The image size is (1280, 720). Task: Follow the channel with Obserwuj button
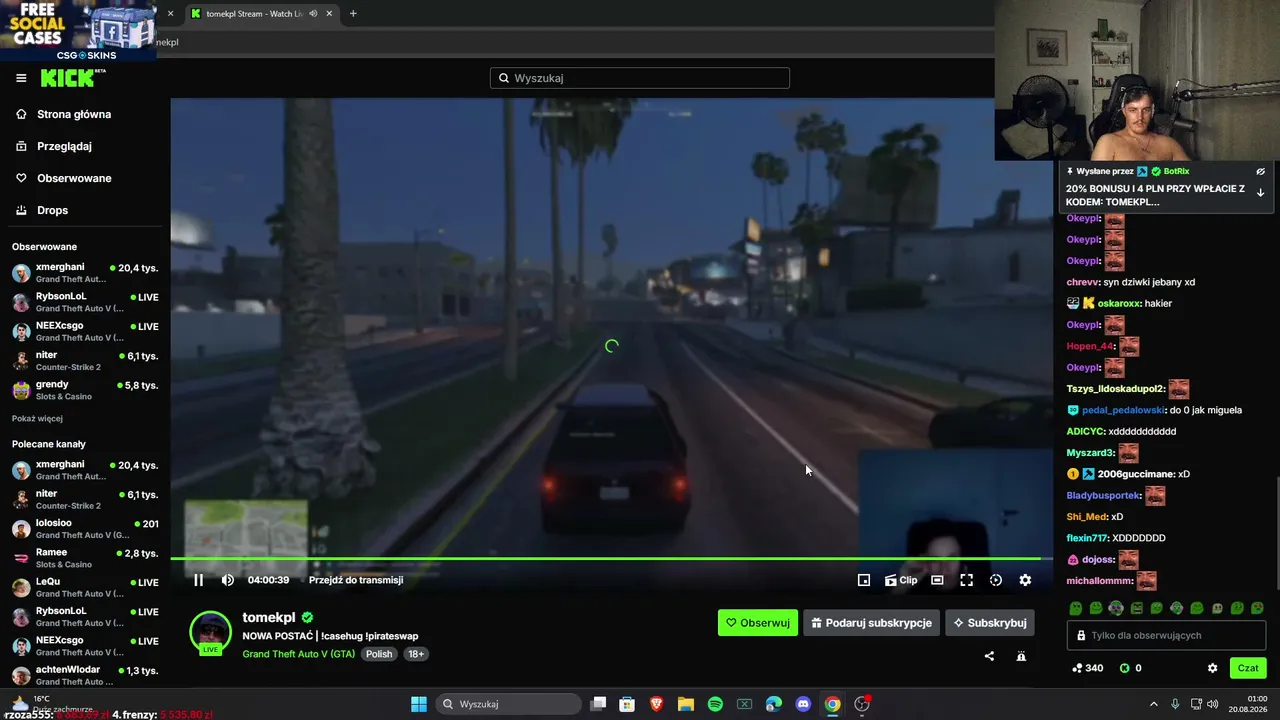758,623
